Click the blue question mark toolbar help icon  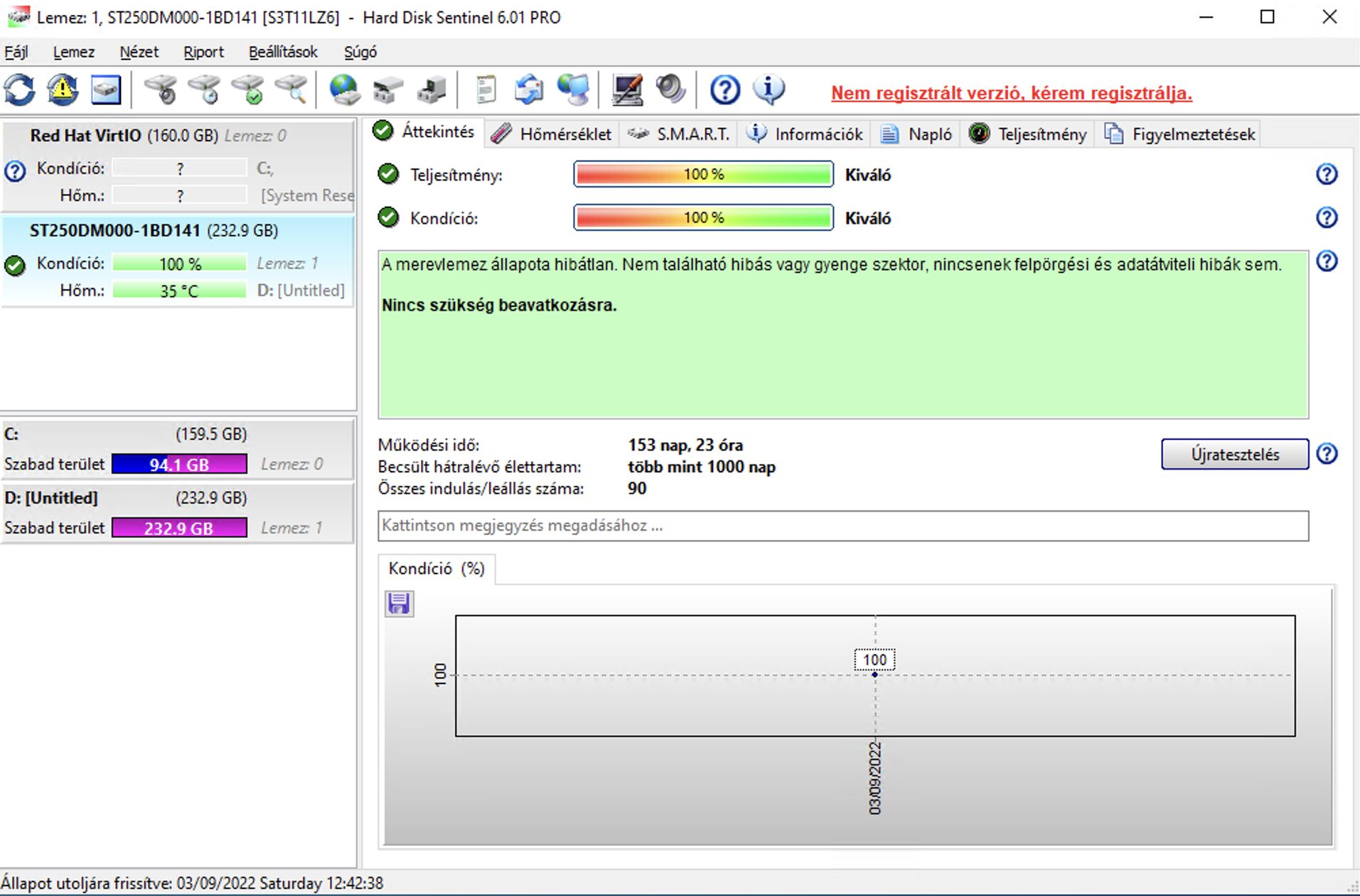[x=725, y=90]
